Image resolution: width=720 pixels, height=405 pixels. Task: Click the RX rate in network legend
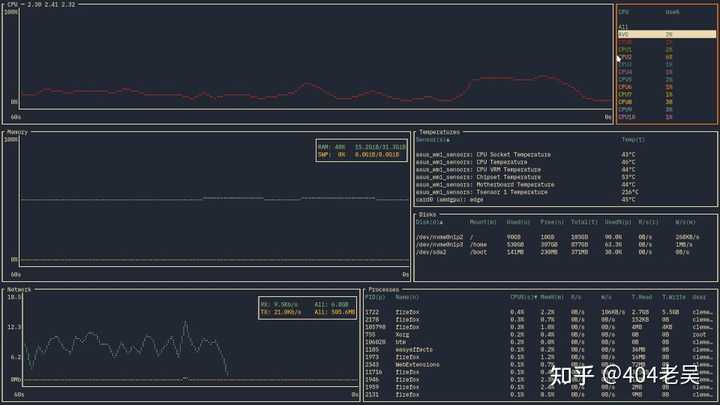pos(279,304)
